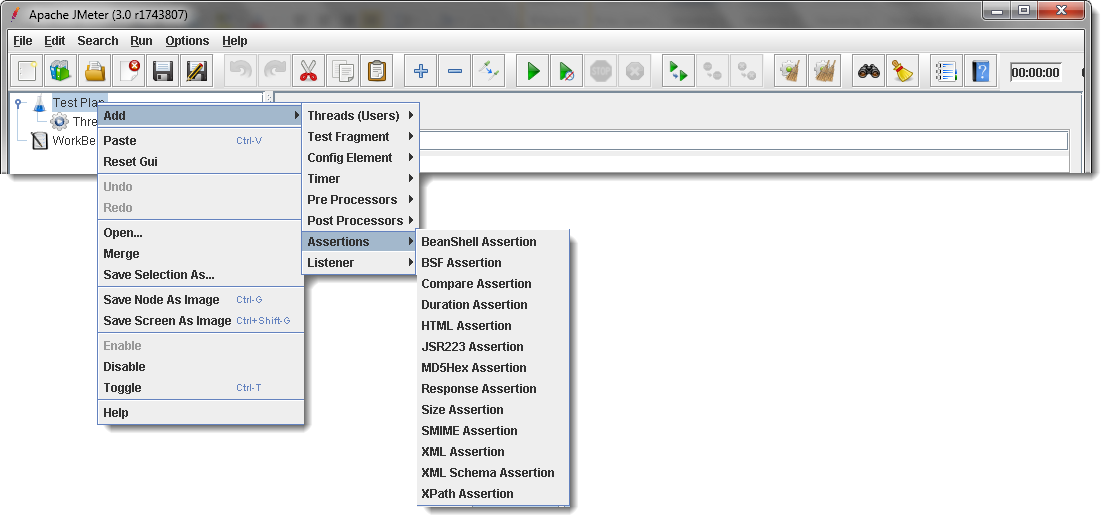Select BeanShell Assertion

(493, 242)
